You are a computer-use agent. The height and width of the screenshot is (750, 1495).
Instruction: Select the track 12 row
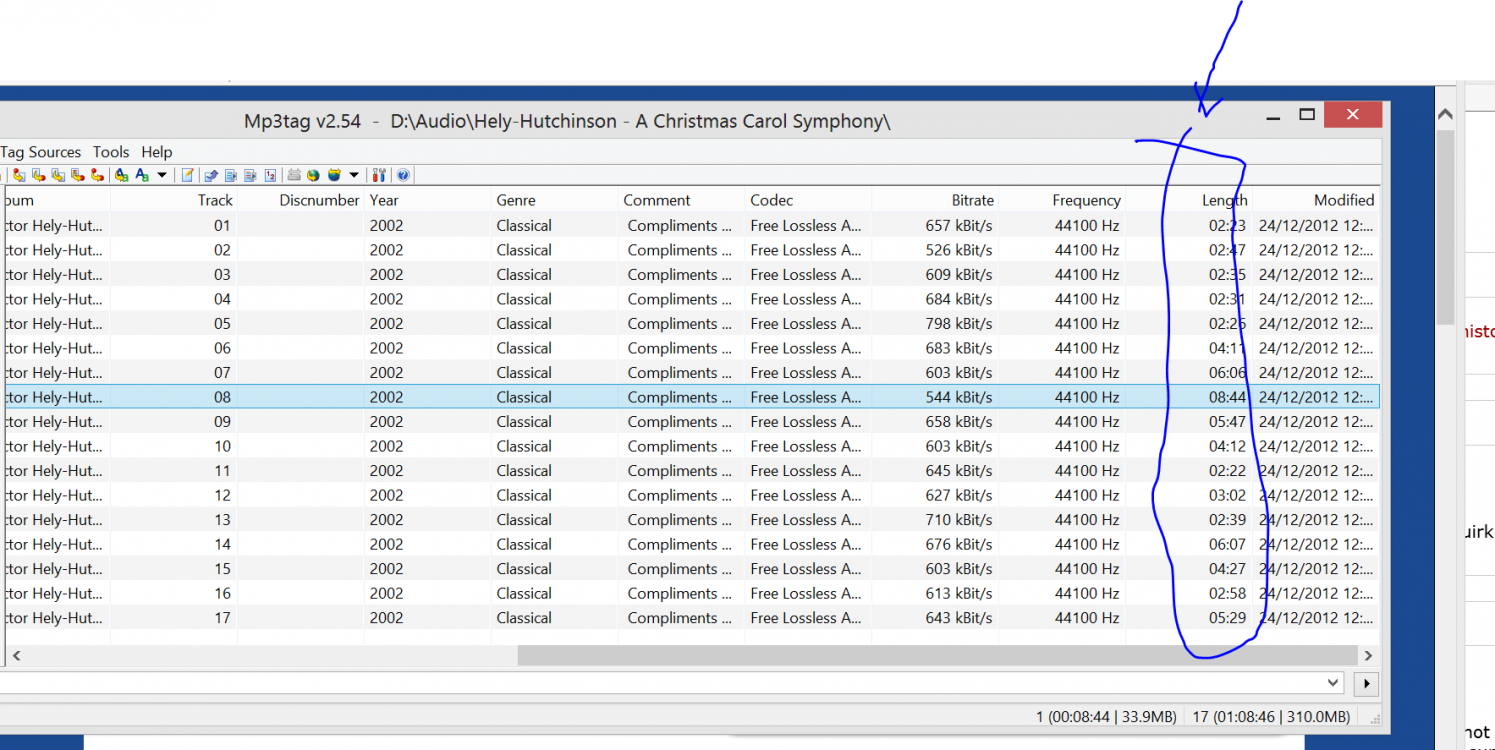tap(600, 495)
